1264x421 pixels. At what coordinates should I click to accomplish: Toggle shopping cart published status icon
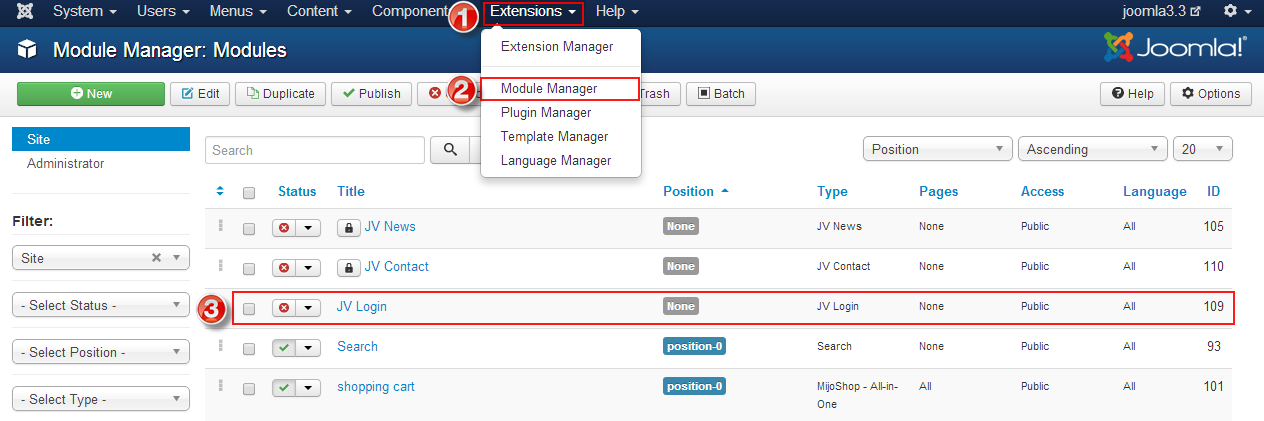[284, 387]
